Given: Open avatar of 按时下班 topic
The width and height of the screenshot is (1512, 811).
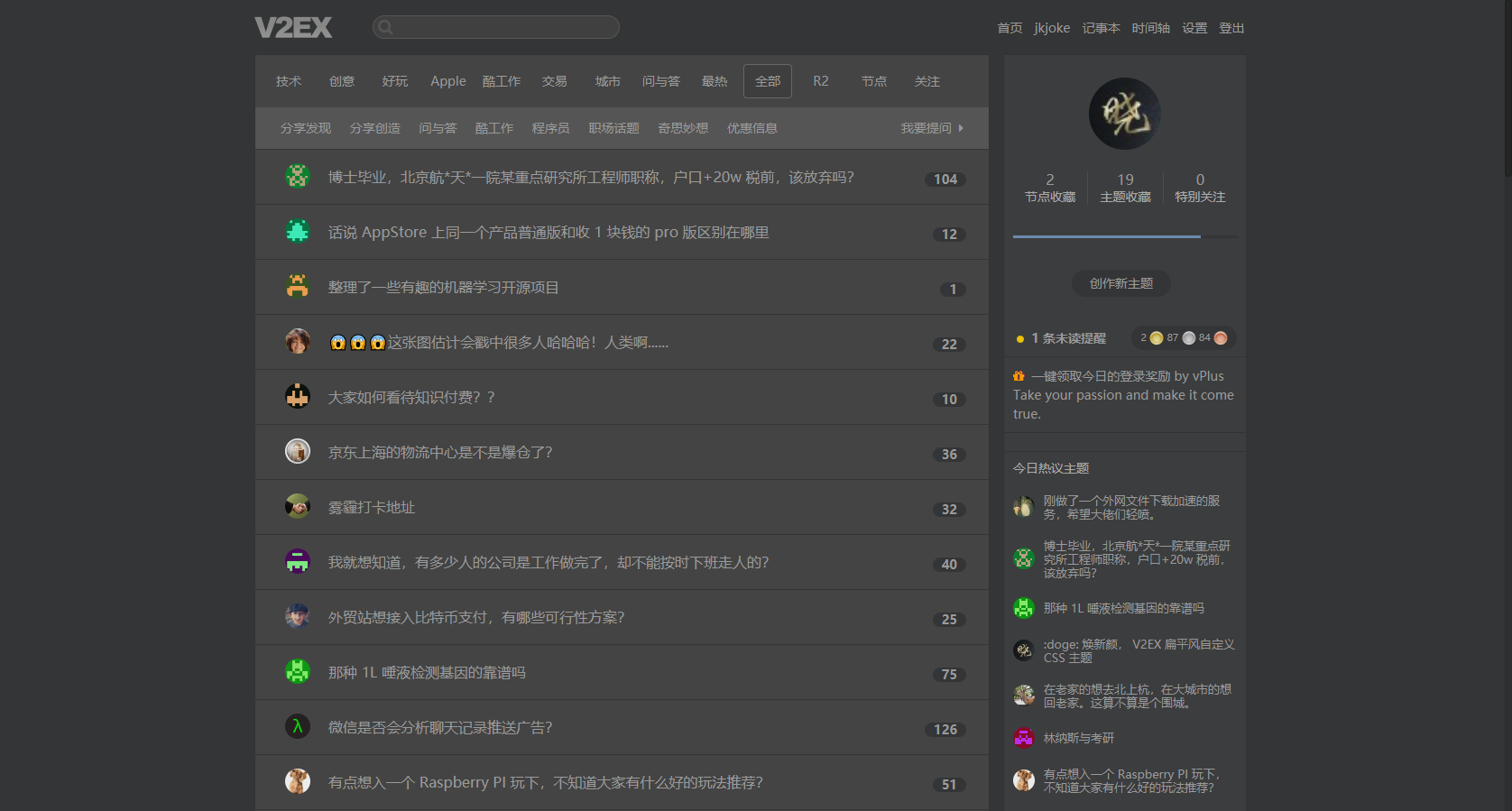Looking at the screenshot, I should click(x=298, y=561).
